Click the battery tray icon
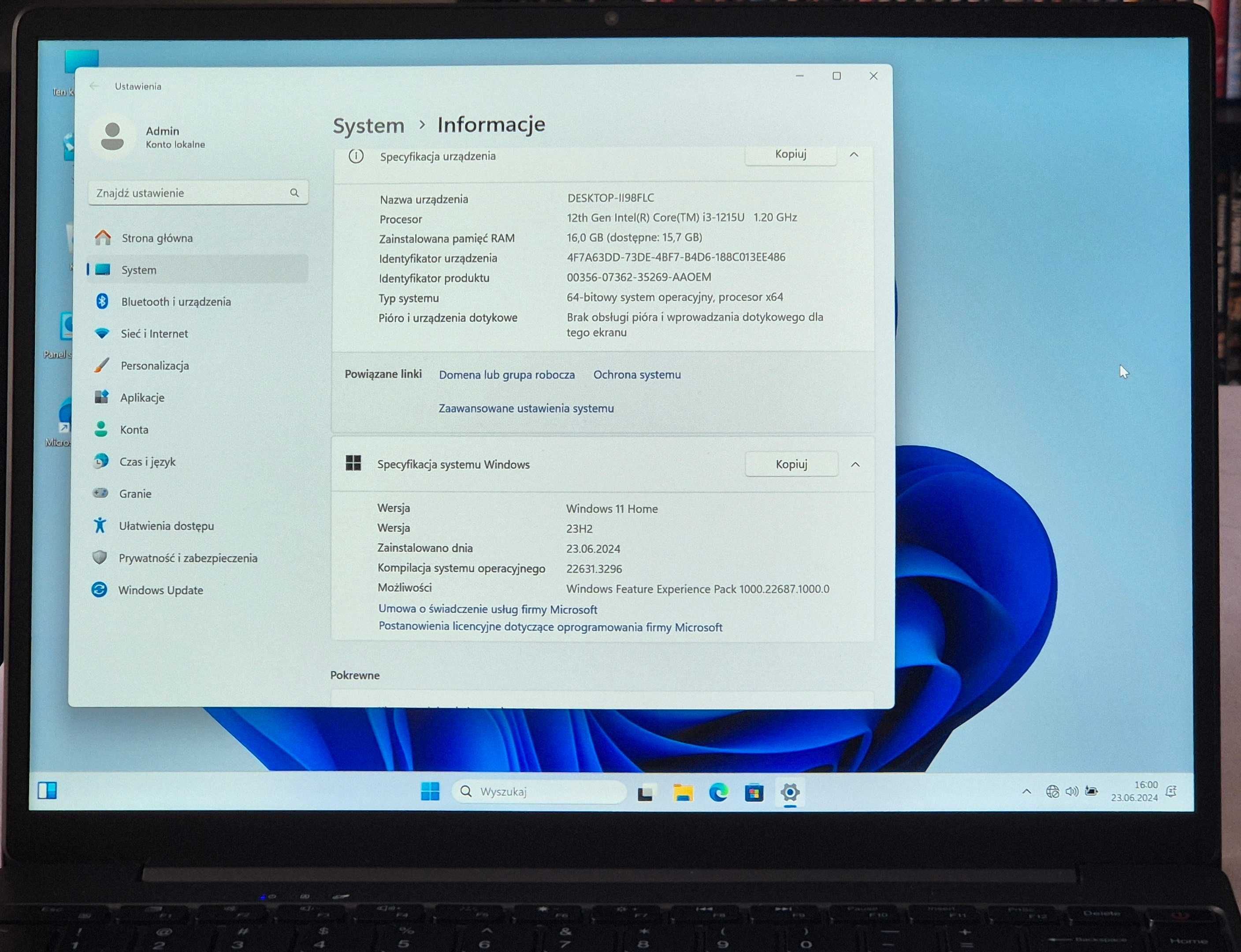The height and width of the screenshot is (952, 1241). 1092,791
